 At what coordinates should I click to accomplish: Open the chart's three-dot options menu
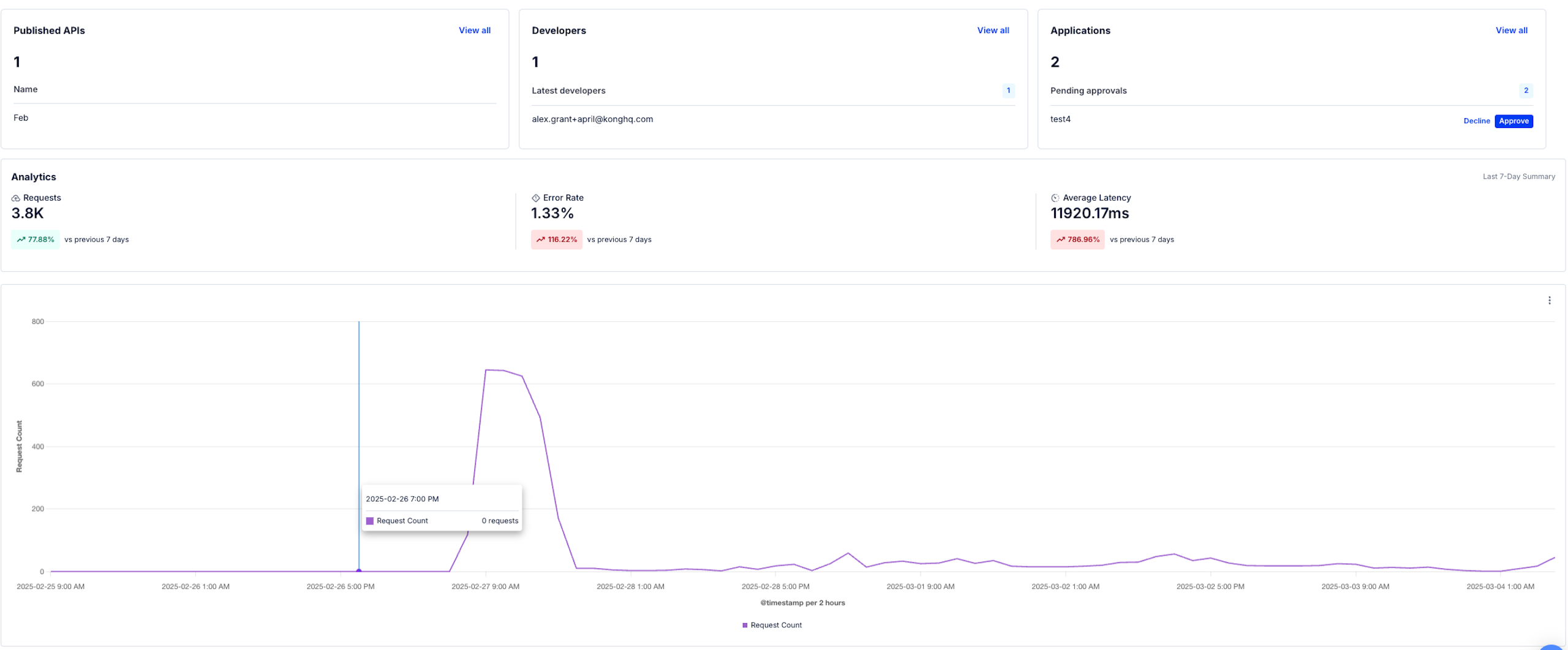pos(1549,301)
